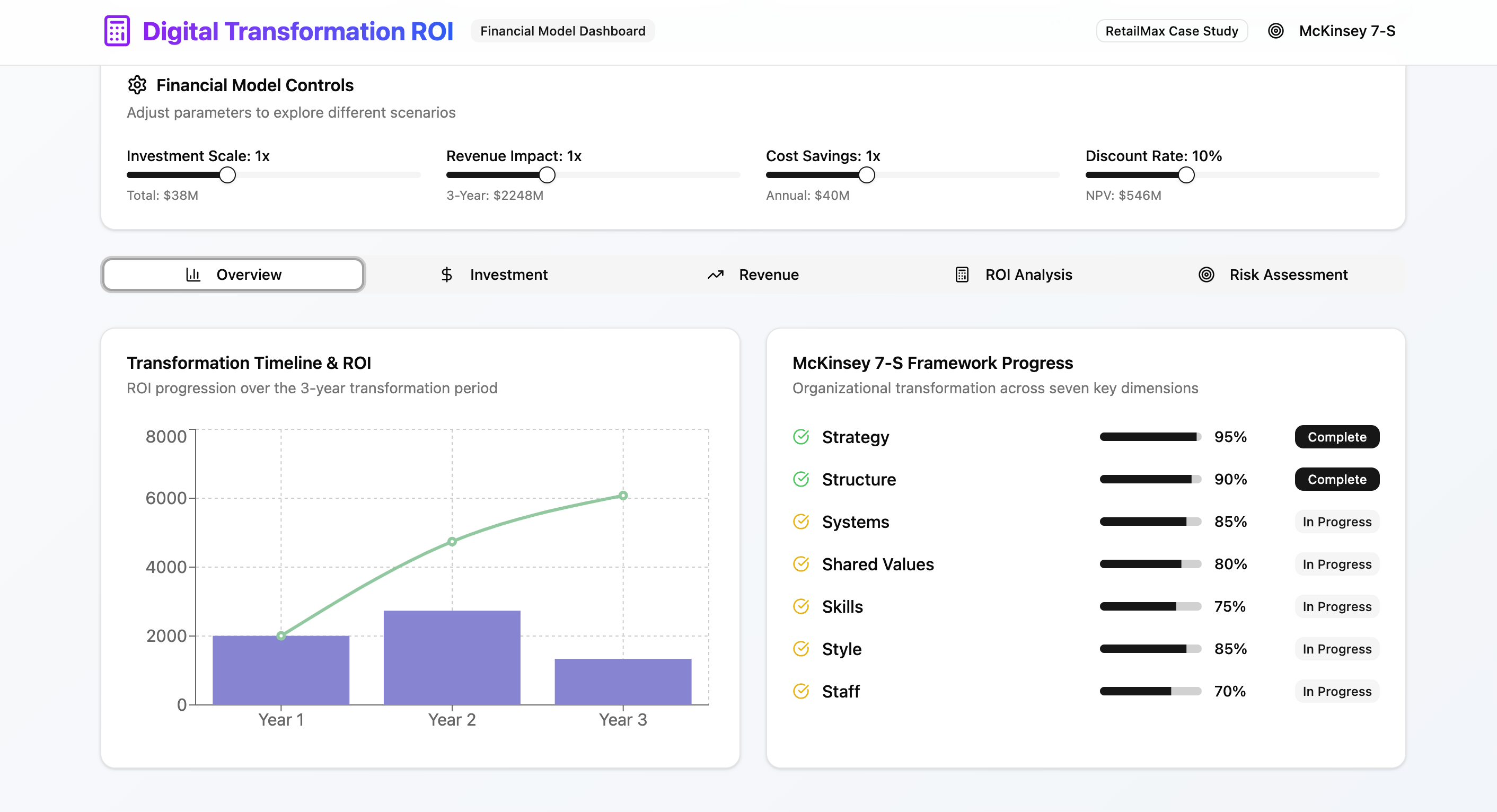Screen dimensions: 1497x812
Task: Click the Revenue Impact slider handle
Action: 547,175
